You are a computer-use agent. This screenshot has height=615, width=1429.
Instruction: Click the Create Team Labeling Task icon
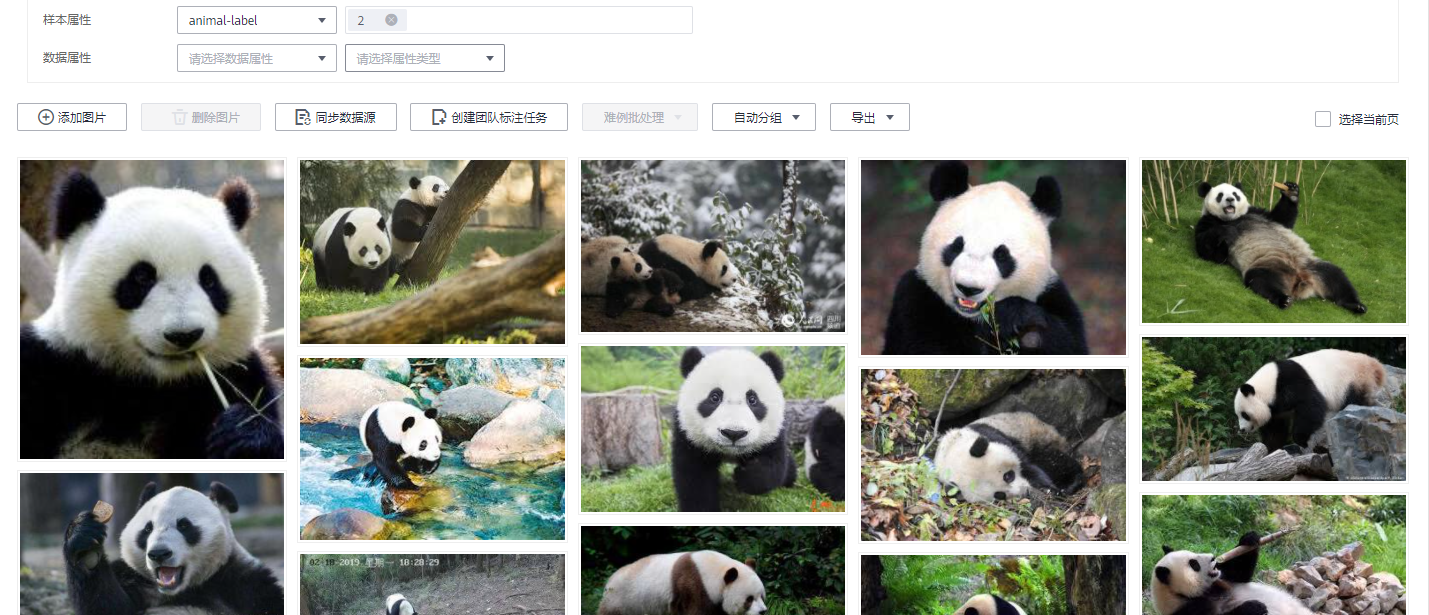coord(438,117)
